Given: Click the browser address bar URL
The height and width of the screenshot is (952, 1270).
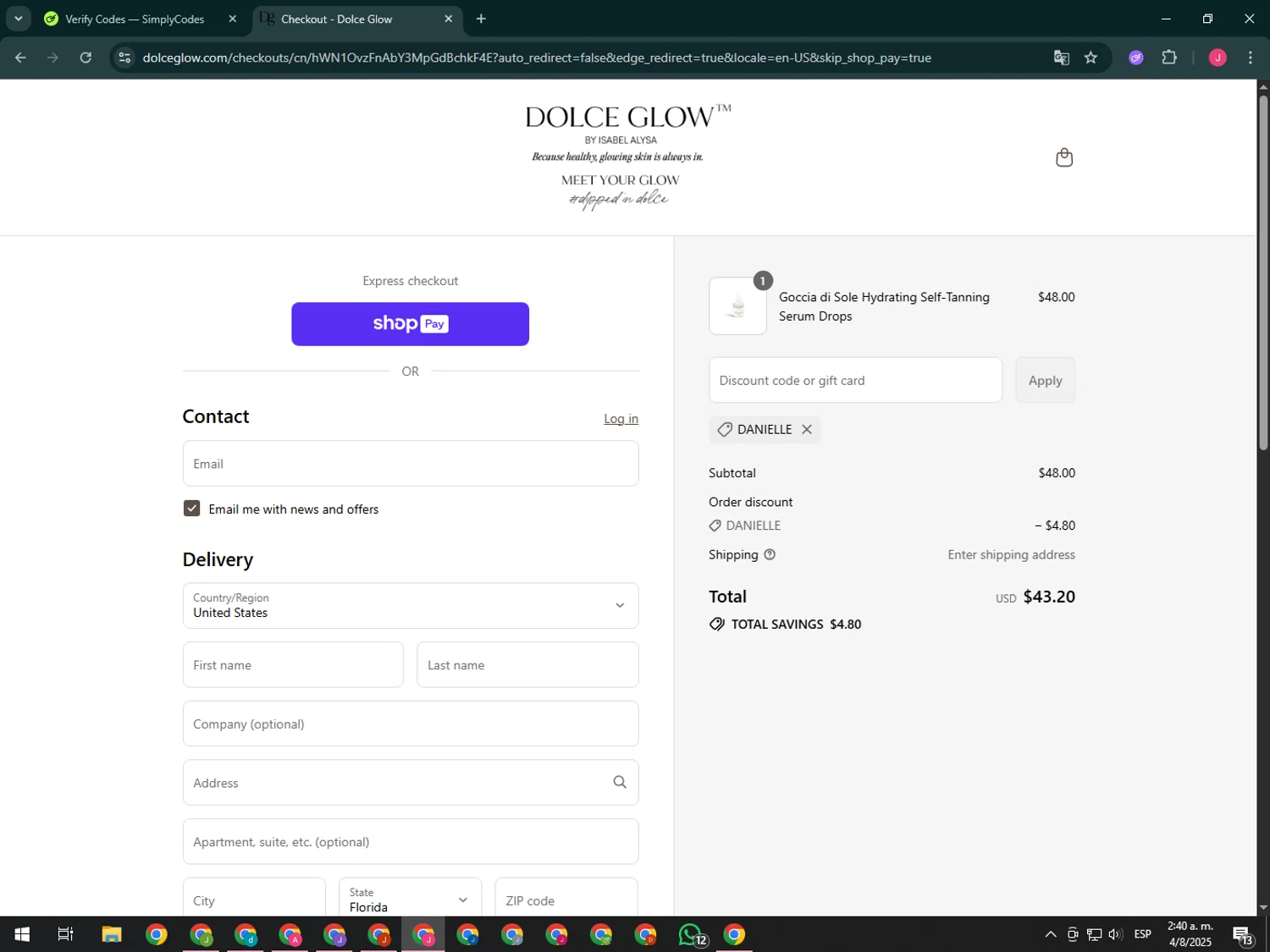Looking at the screenshot, I should point(537,58).
